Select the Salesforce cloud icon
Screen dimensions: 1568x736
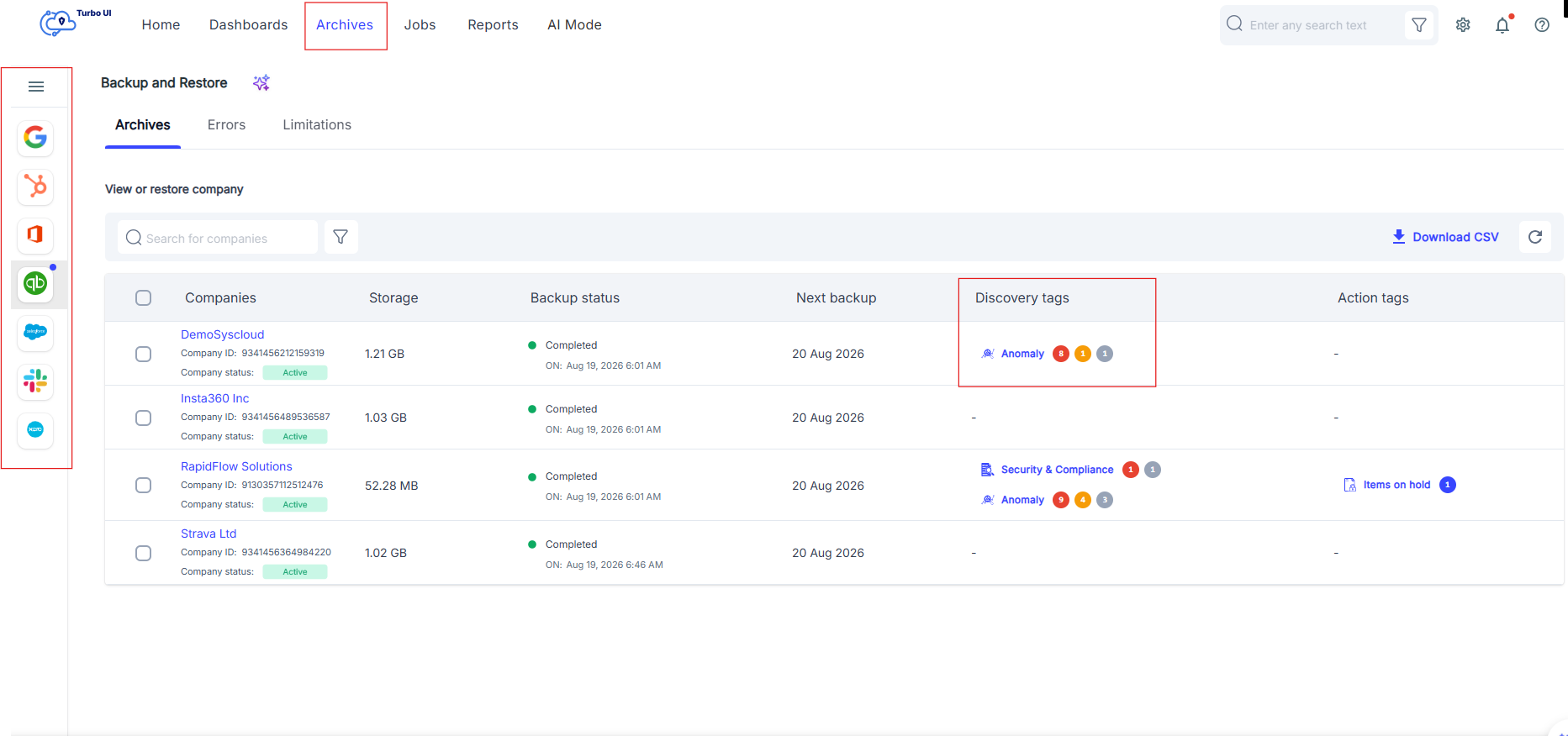coord(35,332)
